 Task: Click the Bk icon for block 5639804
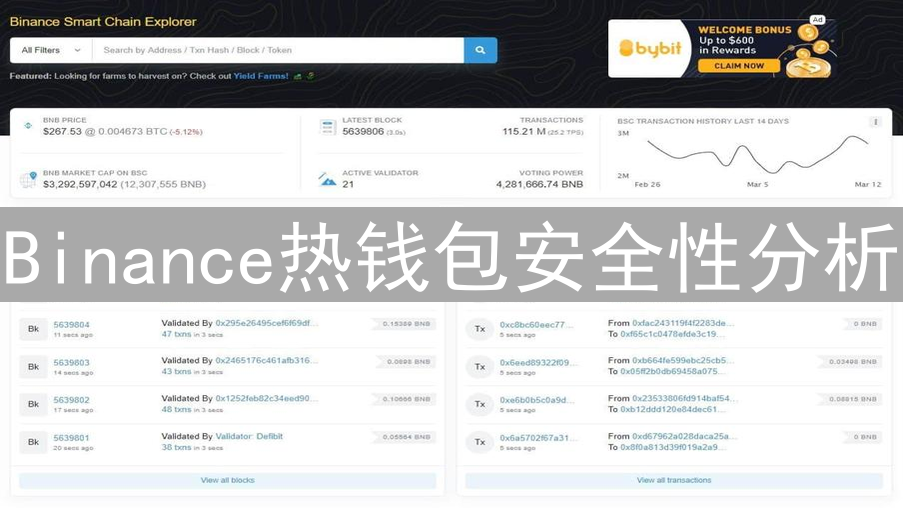(33, 329)
